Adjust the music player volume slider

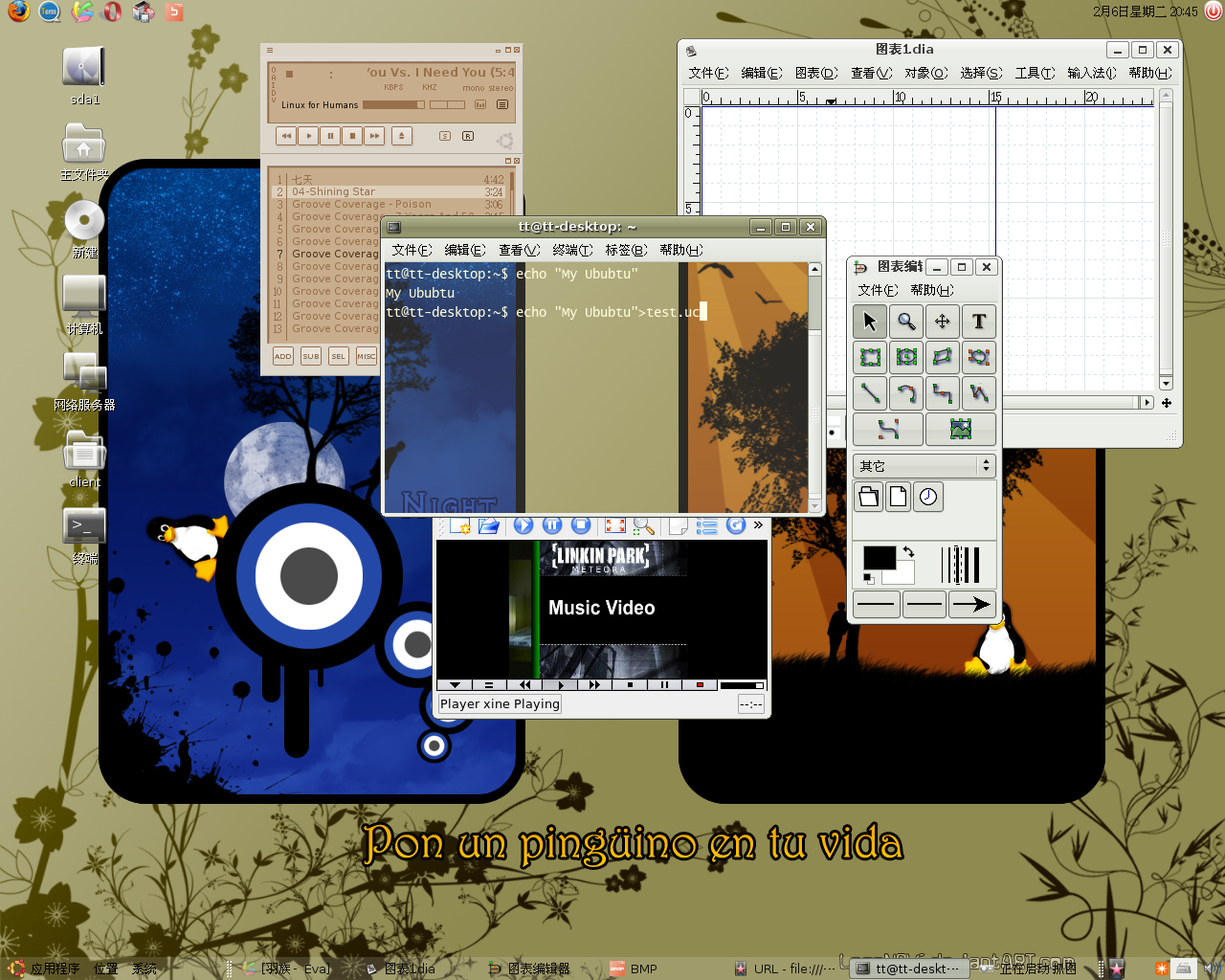tap(393, 104)
